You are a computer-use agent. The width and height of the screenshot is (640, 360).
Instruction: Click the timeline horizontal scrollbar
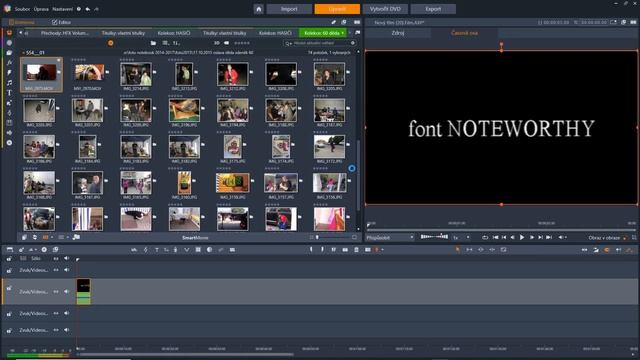[186, 354]
